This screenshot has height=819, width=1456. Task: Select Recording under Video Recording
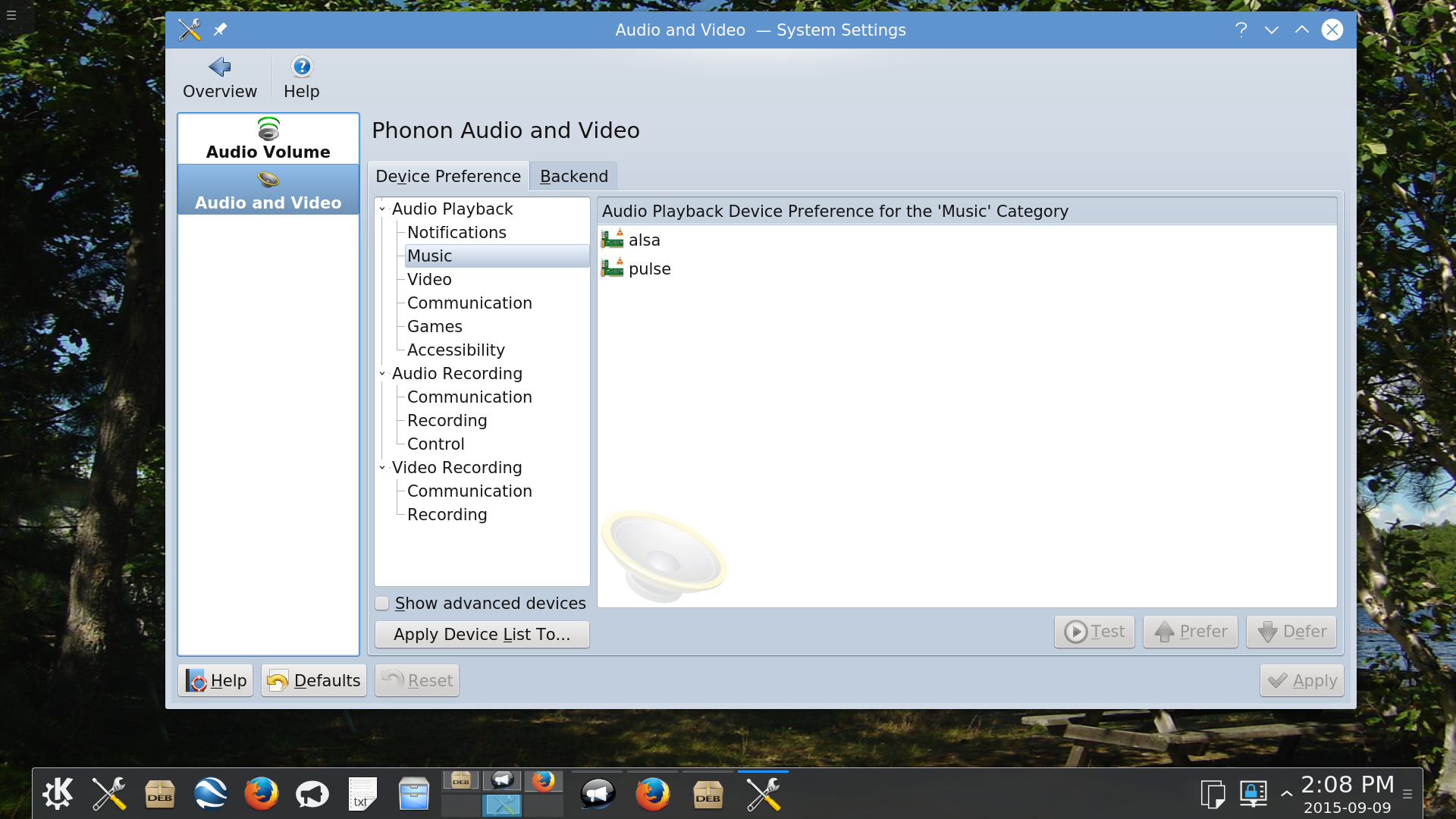pos(447,514)
